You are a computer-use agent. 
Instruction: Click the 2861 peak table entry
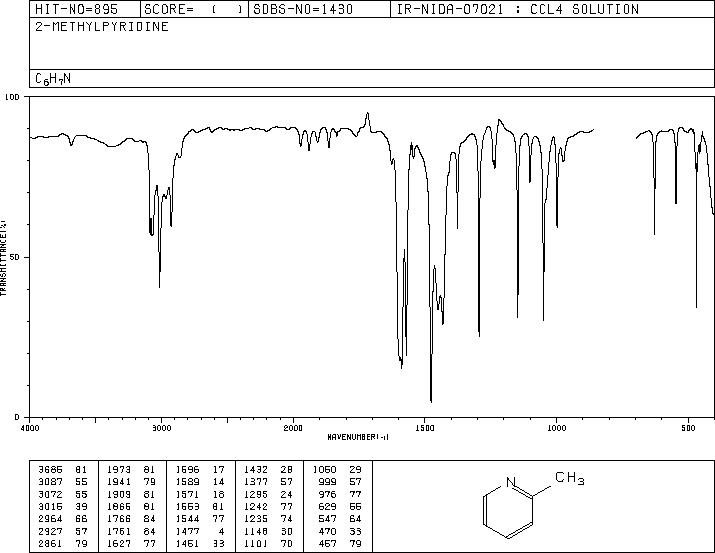tap(62, 544)
